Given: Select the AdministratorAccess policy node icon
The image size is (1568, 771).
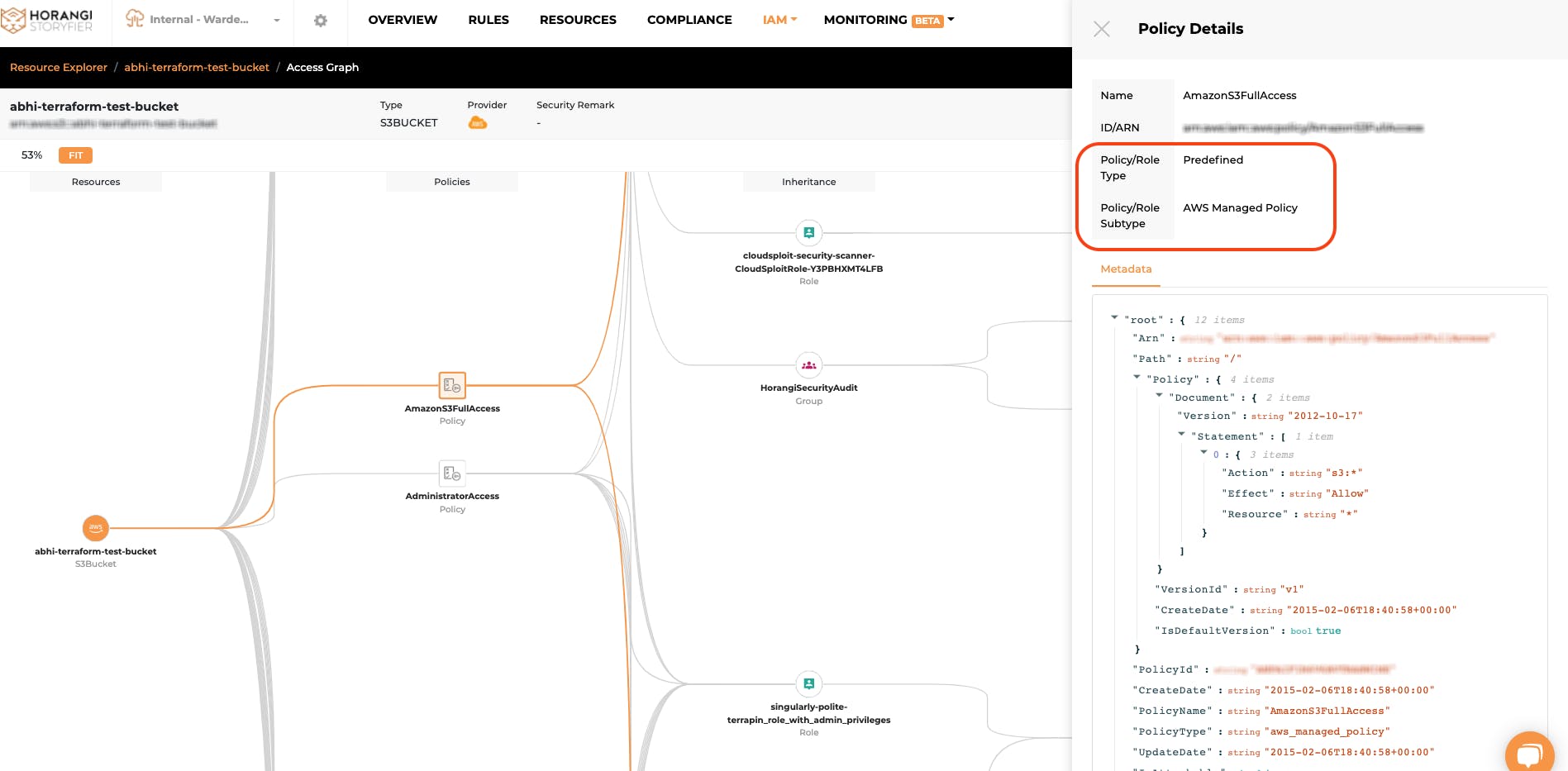Looking at the screenshot, I should 452,474.
